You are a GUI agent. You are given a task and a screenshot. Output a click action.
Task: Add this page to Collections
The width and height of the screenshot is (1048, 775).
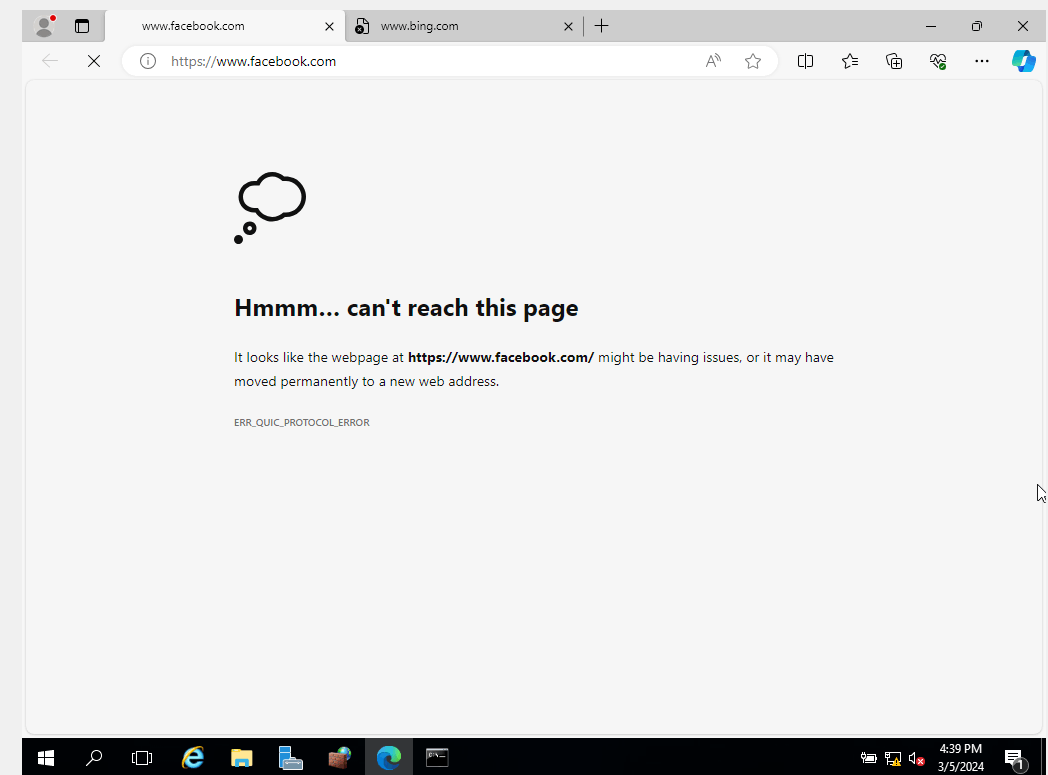(893, 61)
